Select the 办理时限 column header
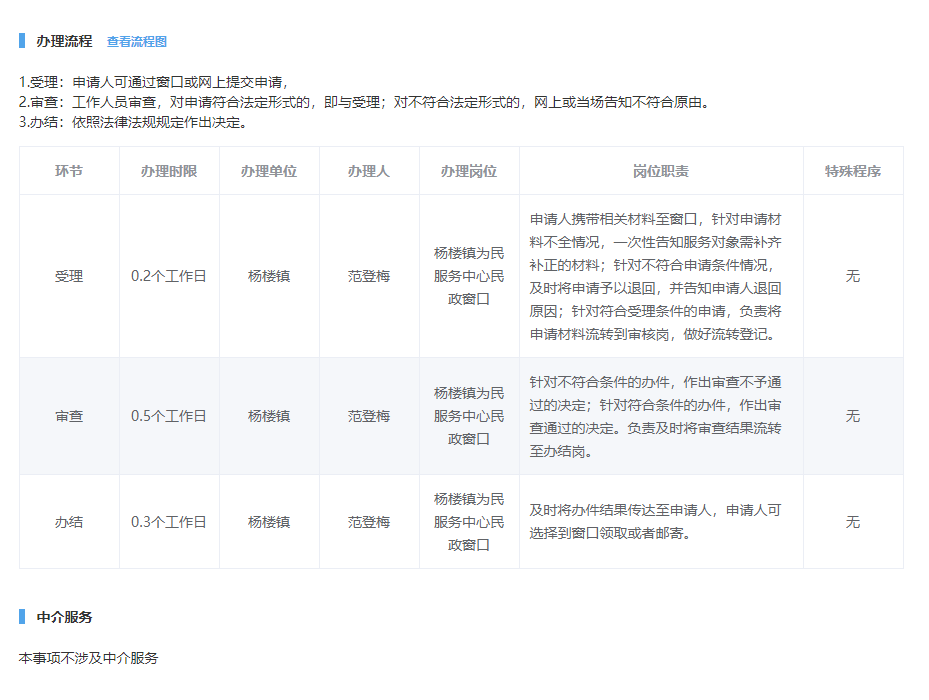This screenshot has height=700, width=929. 169,171
